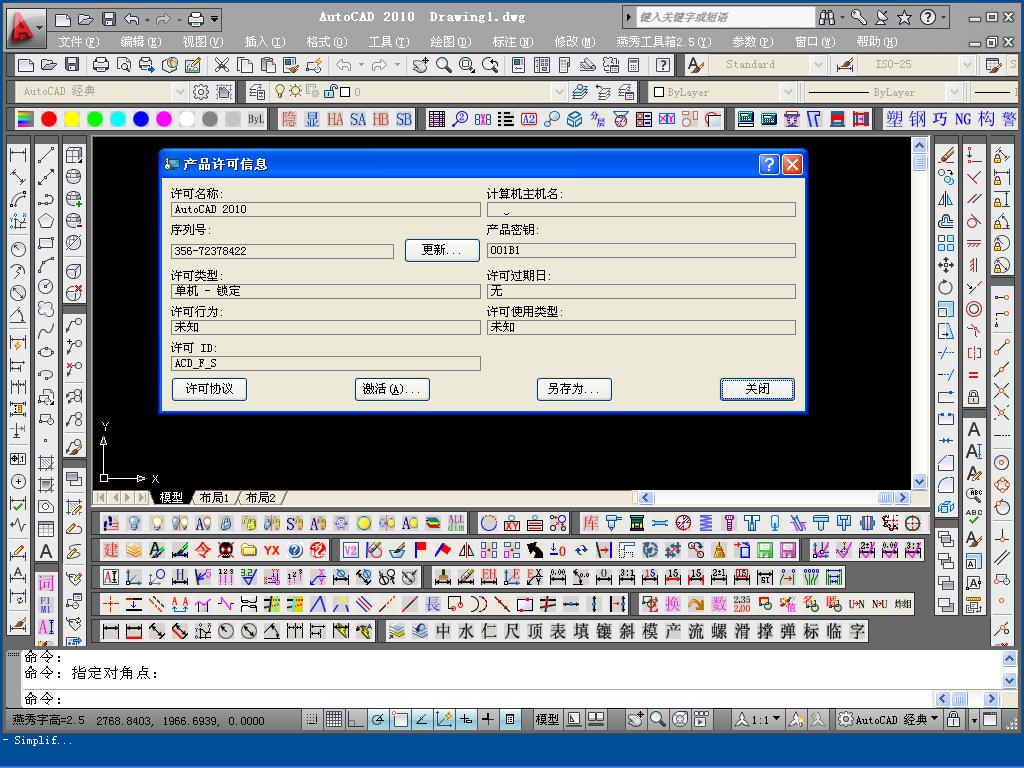The image size is (1024, 768).
Task: Click the 另存为... button
Action: point(574,389)
